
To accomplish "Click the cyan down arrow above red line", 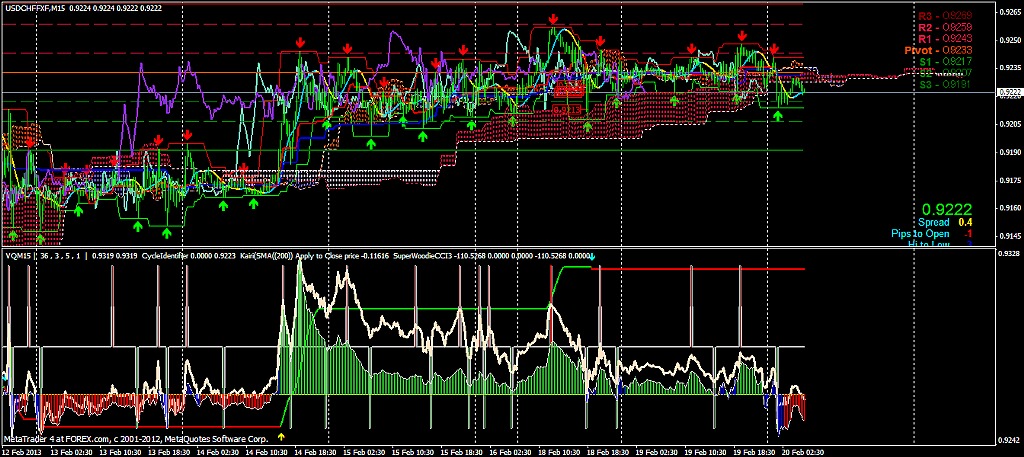I will (x=591, y=256).
